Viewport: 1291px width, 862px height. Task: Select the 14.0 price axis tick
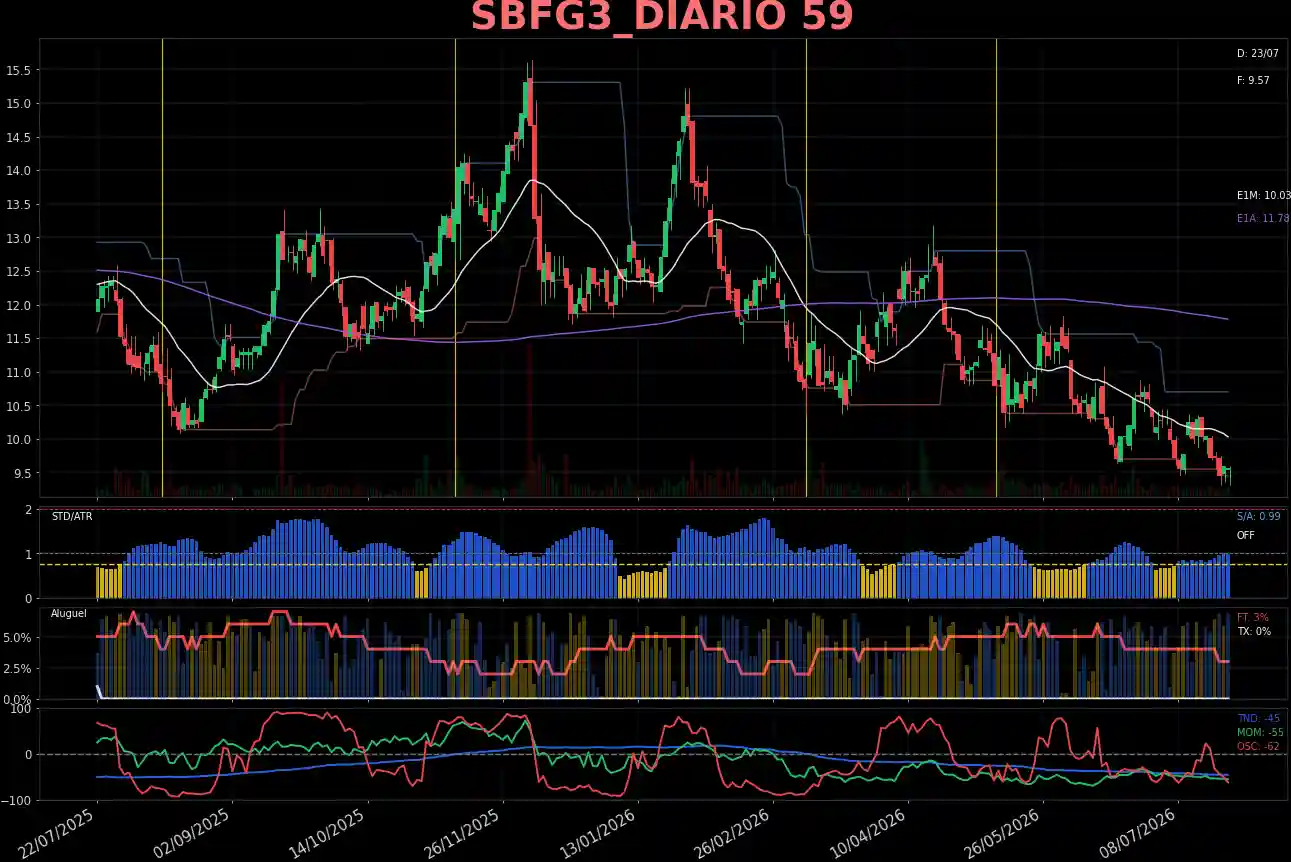click(x=18, y=171)
